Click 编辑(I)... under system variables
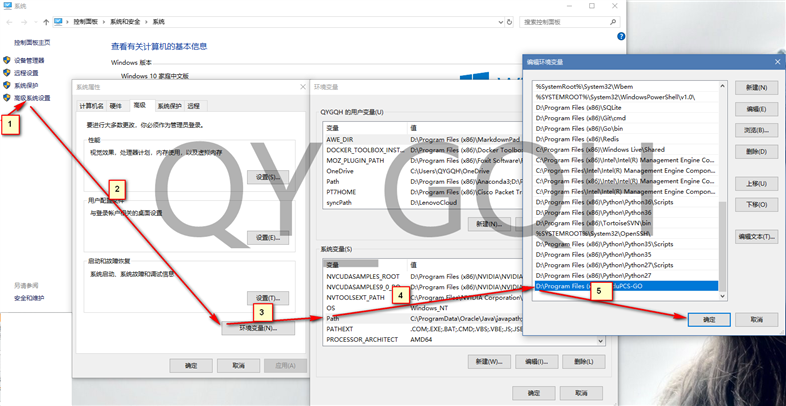 click(536, 361)
